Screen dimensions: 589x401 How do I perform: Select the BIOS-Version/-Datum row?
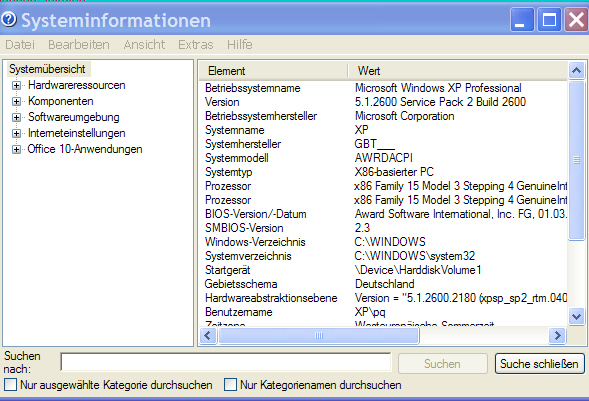point(383,214)
